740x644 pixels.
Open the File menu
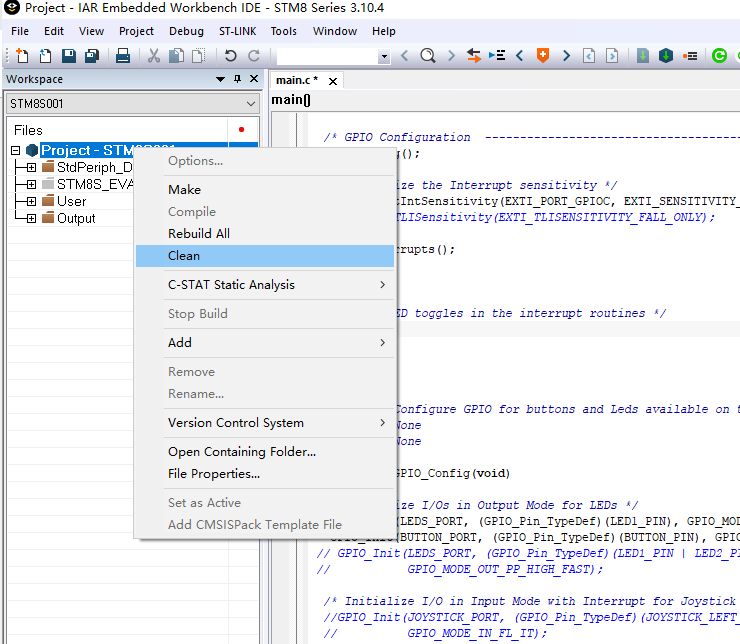20,31
